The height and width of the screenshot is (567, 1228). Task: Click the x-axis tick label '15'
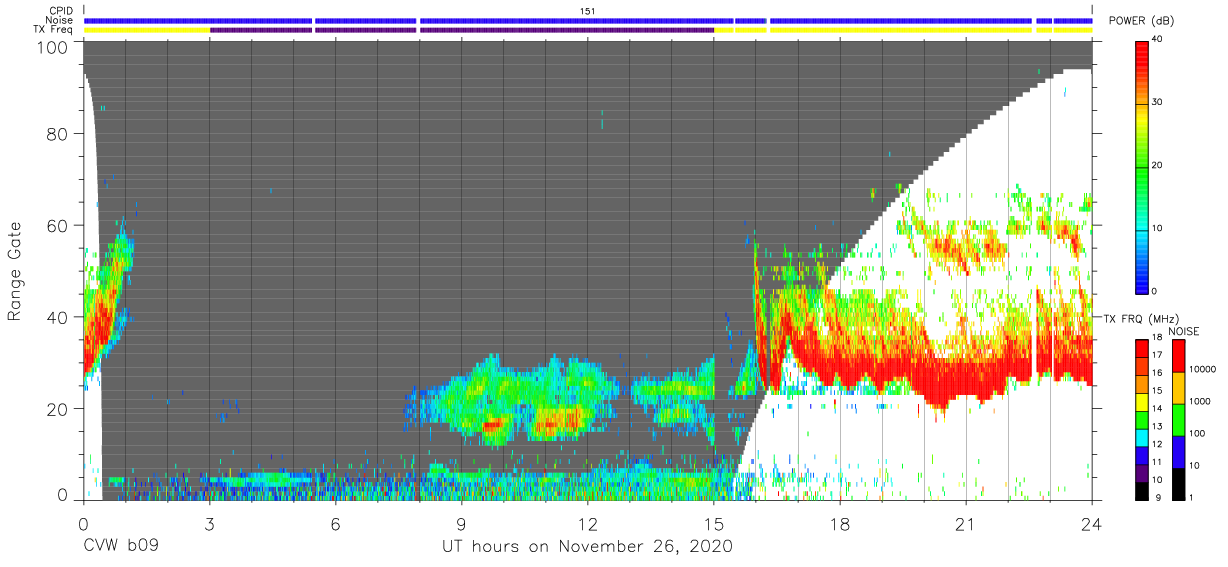coord(714,524)
